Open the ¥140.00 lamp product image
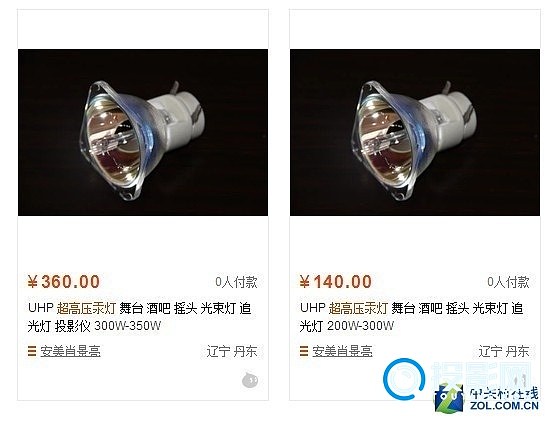Viewport: 553px width, 423px height. click(415, 132)
